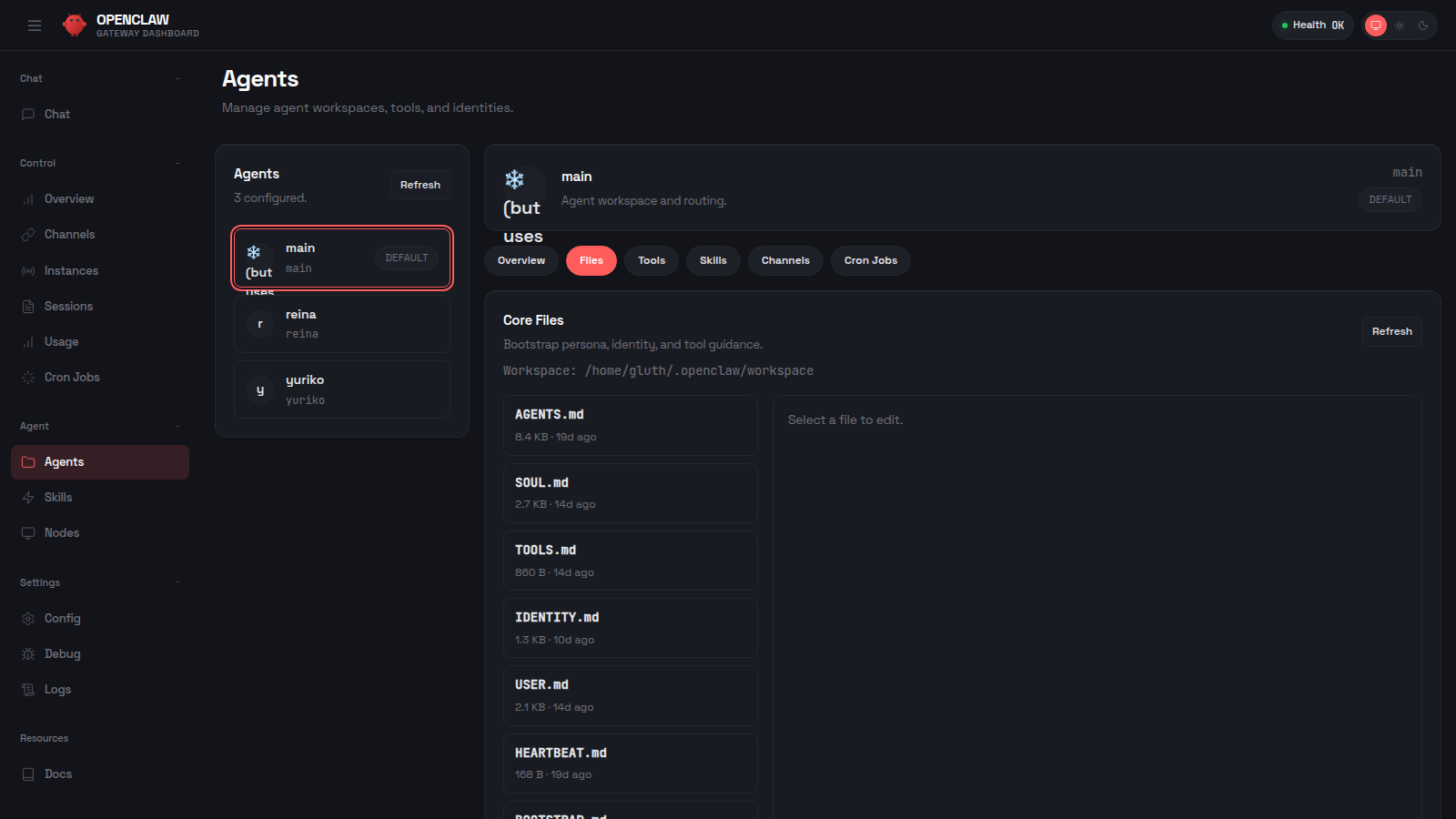Switch to dark theme with moon icon
This screenshot has width=1456, height=819.
[x=1422, y=25]
